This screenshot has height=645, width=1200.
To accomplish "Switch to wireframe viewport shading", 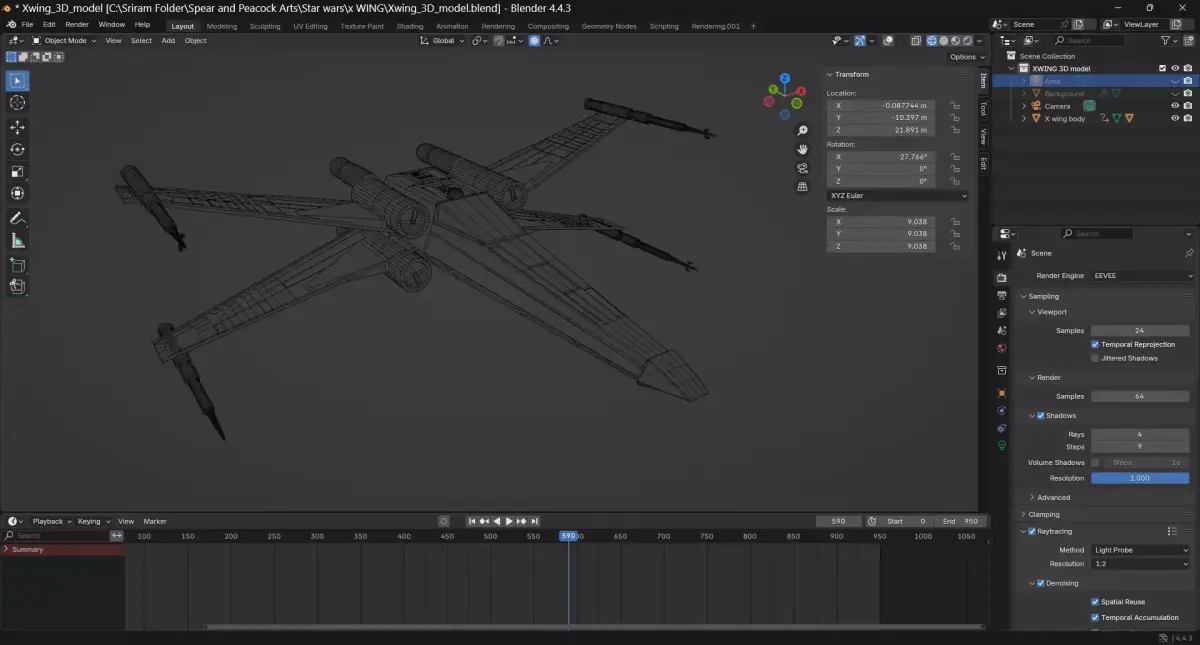I will click(932, 41).
